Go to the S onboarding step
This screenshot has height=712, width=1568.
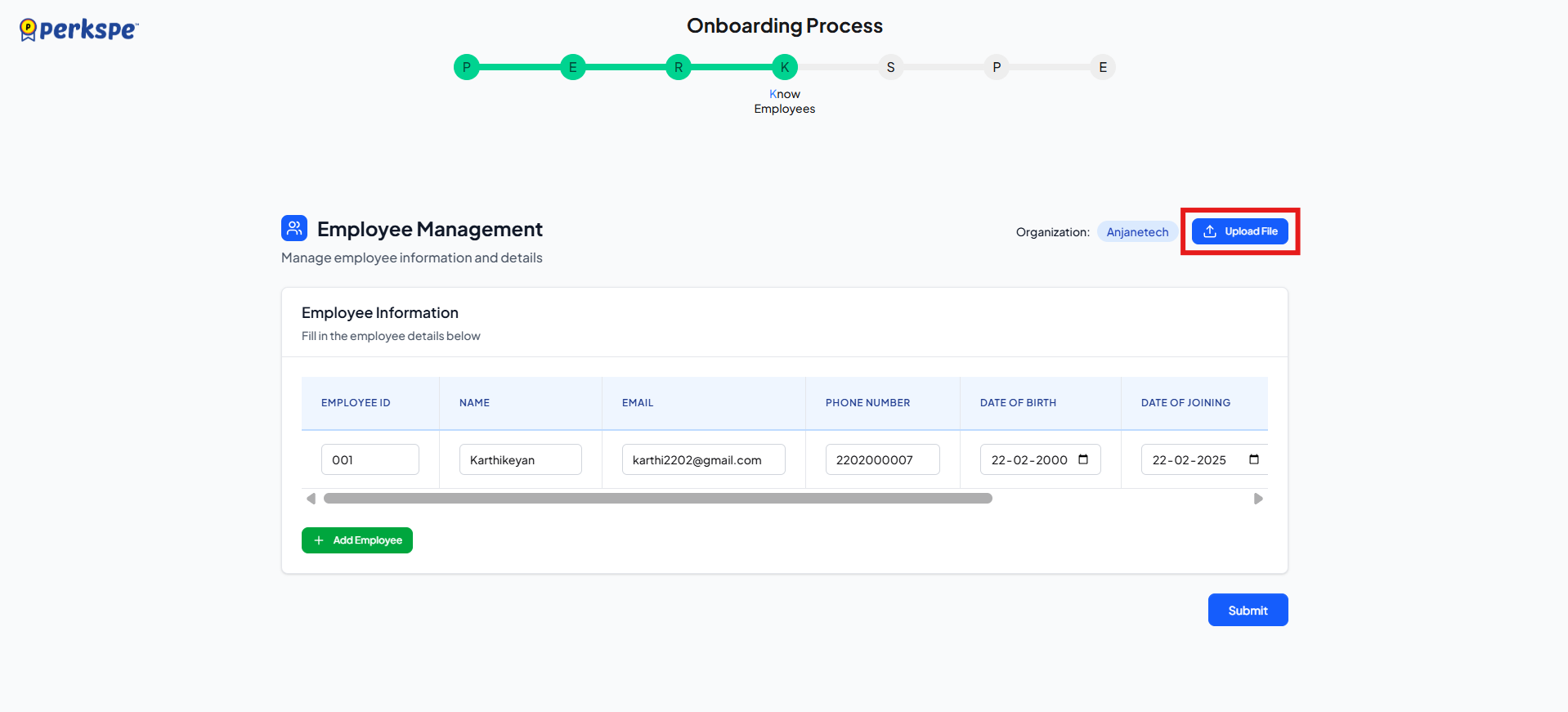pyautogui.click(x=890, y=67)
